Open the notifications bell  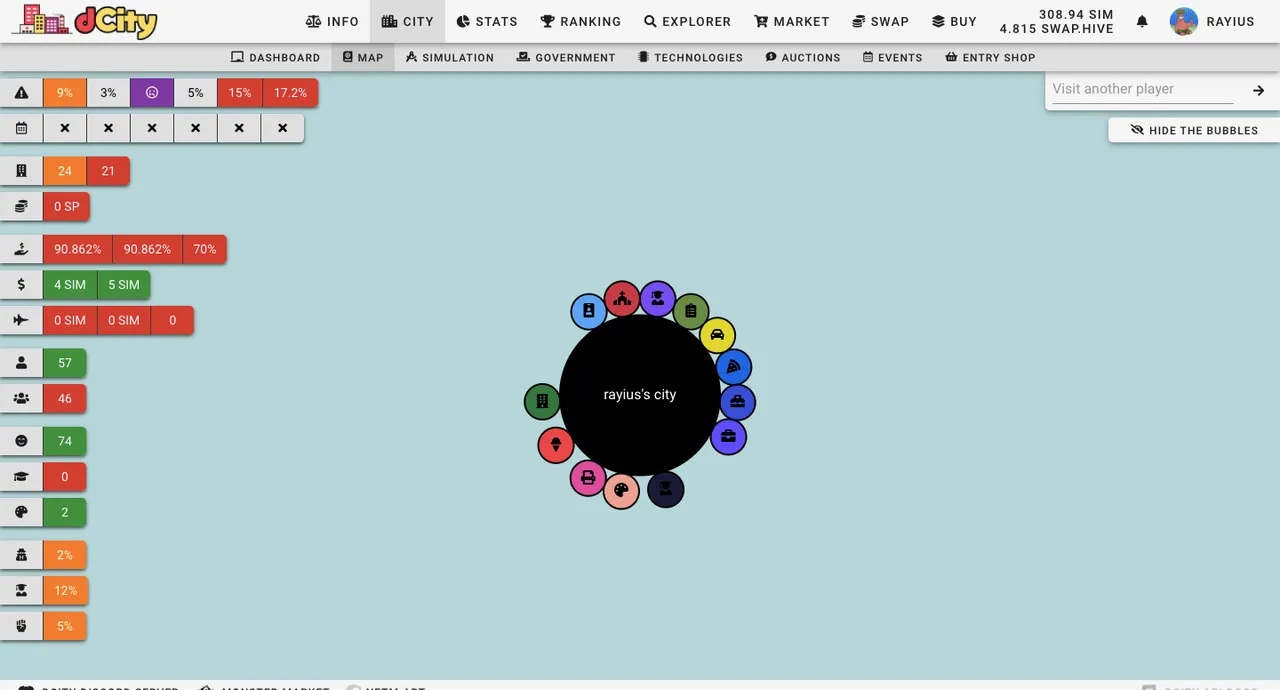[1142, 21]
